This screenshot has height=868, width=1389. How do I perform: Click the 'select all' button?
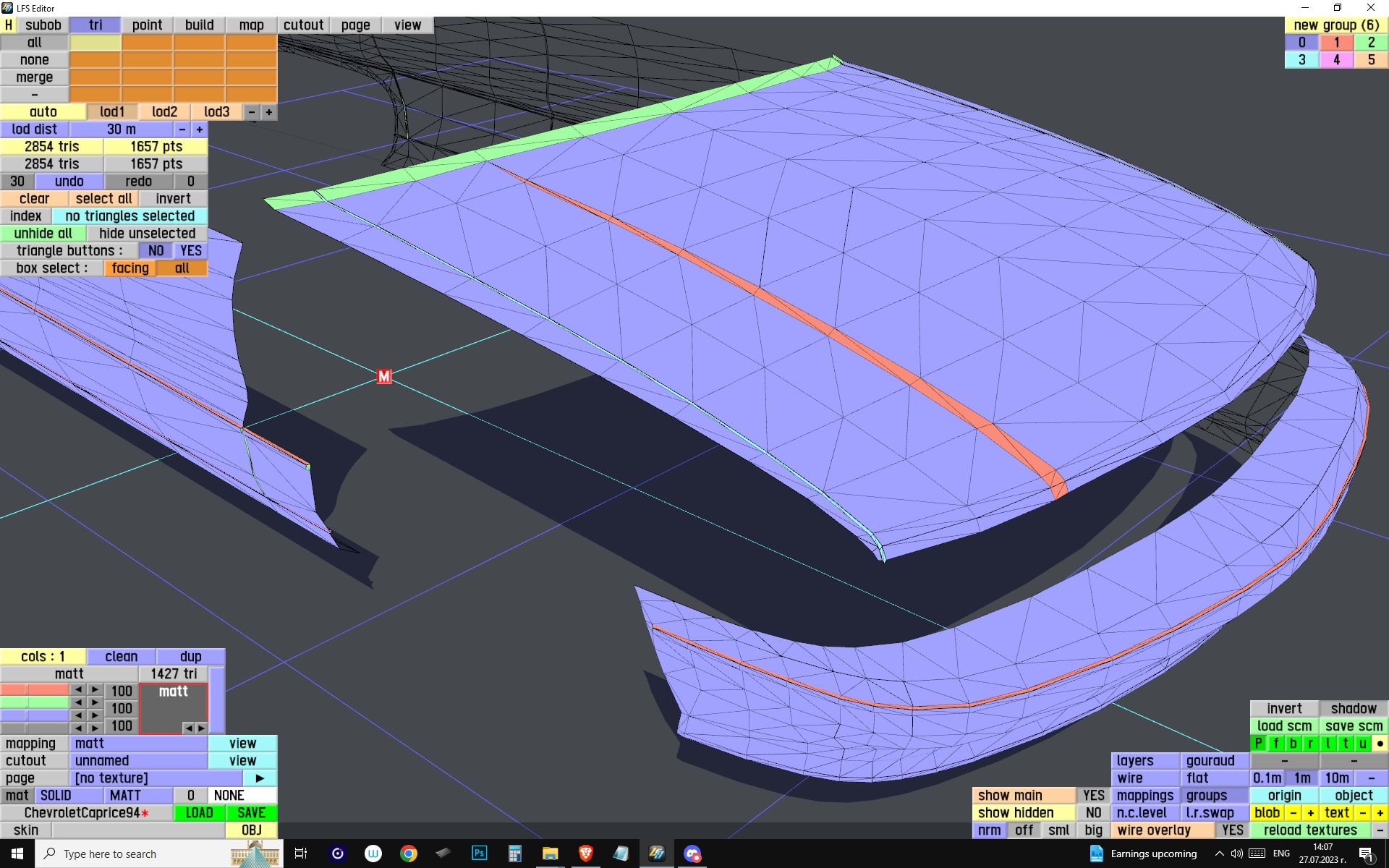(x=103, y=199)
